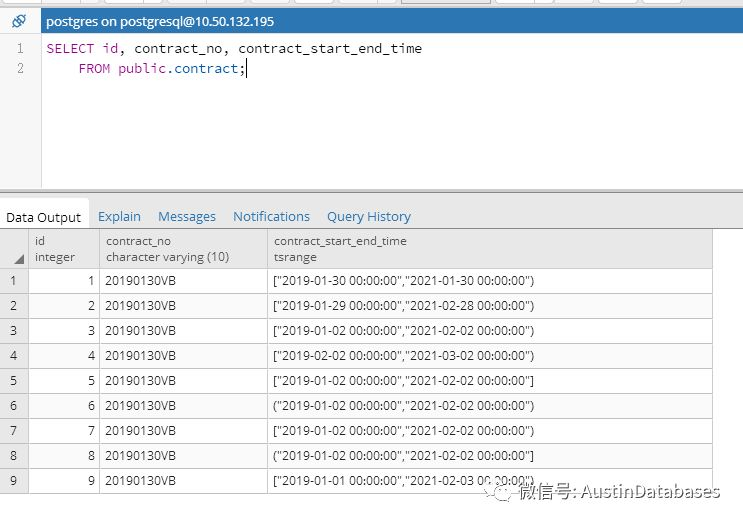Click the range cell starting 2019-01-01

490,481
